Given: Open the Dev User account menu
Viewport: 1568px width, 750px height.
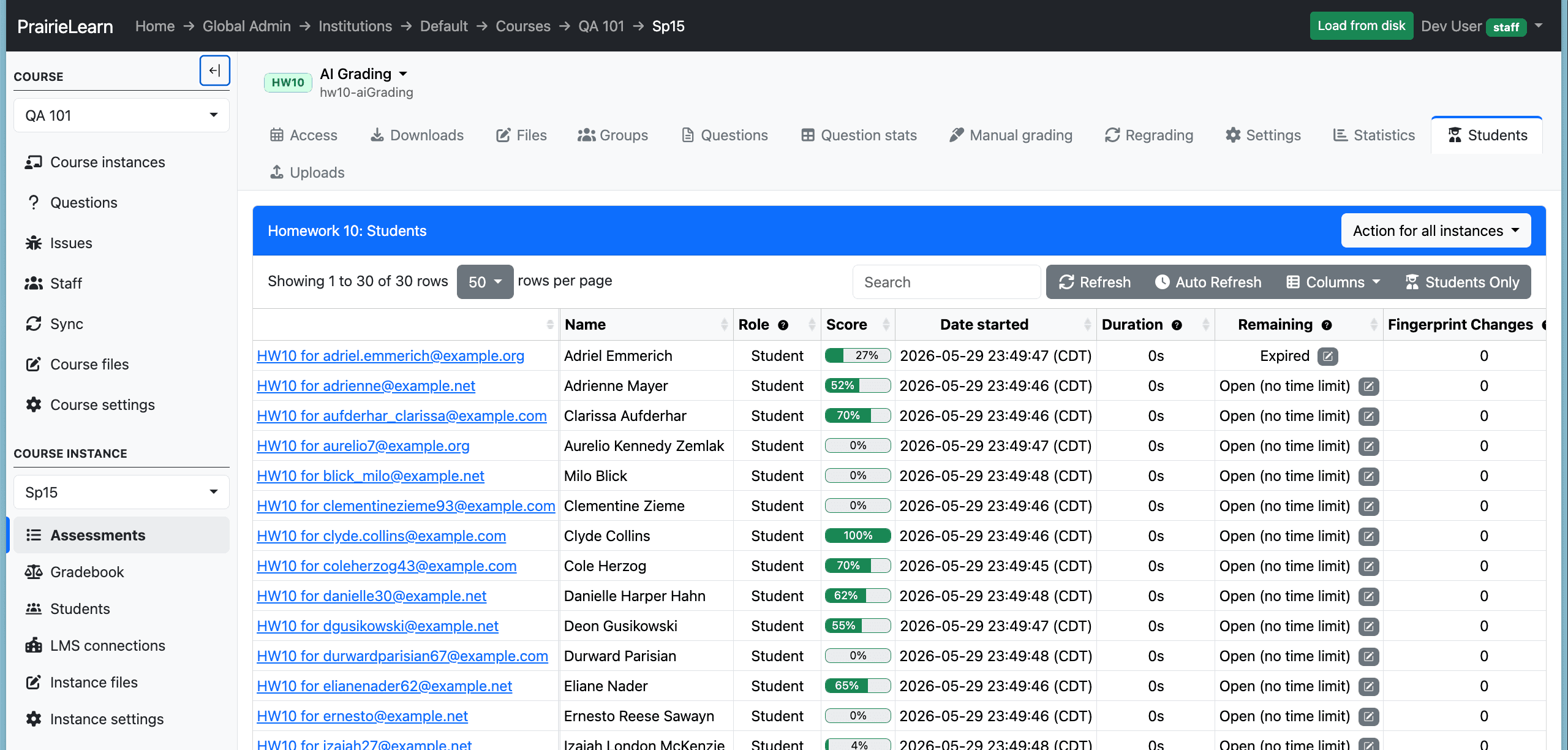Looking at the screenshot, I should (x=1482, y=26).
